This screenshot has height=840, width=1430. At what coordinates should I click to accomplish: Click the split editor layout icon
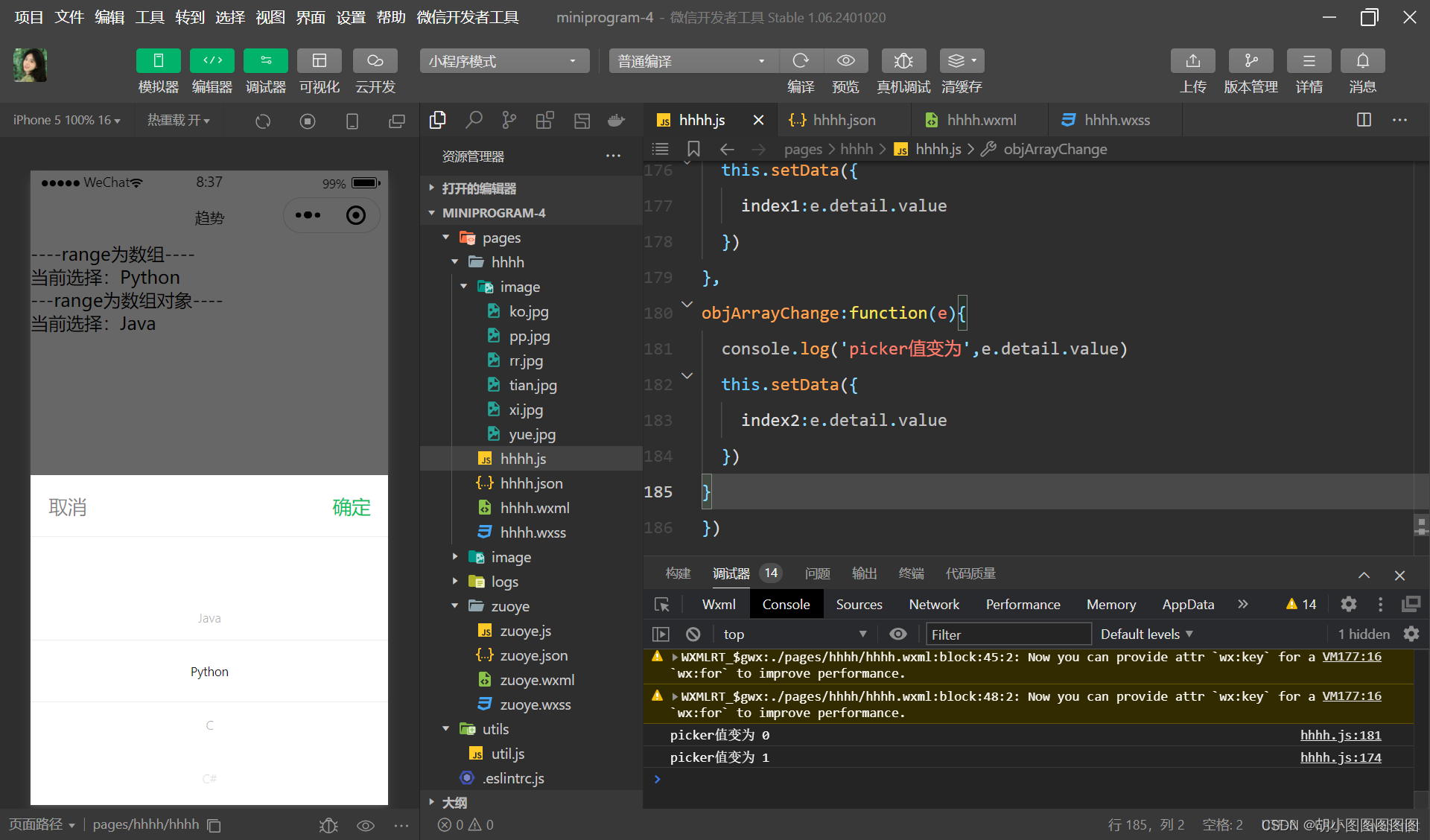1364,120
